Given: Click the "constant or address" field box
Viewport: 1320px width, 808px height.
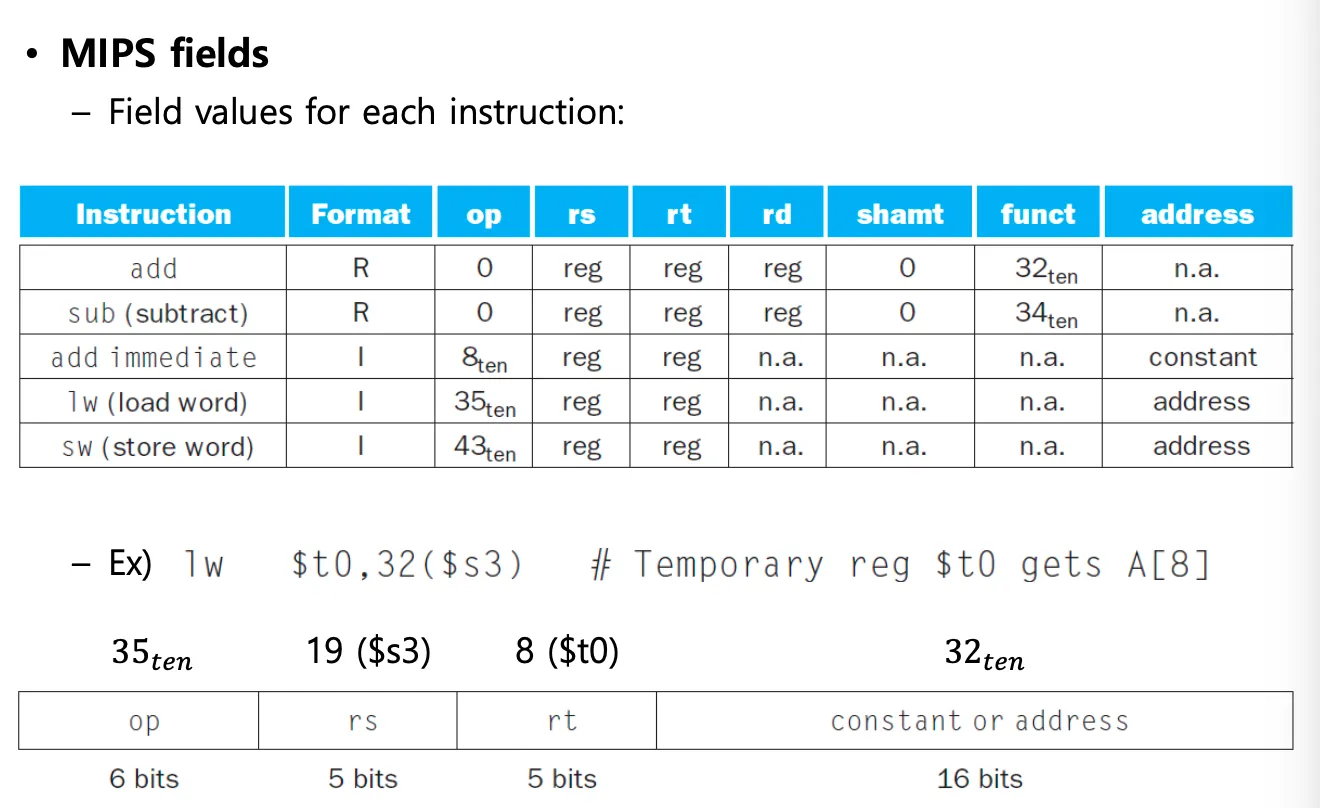Looking at the screenshot, I should tap(978, 721).
